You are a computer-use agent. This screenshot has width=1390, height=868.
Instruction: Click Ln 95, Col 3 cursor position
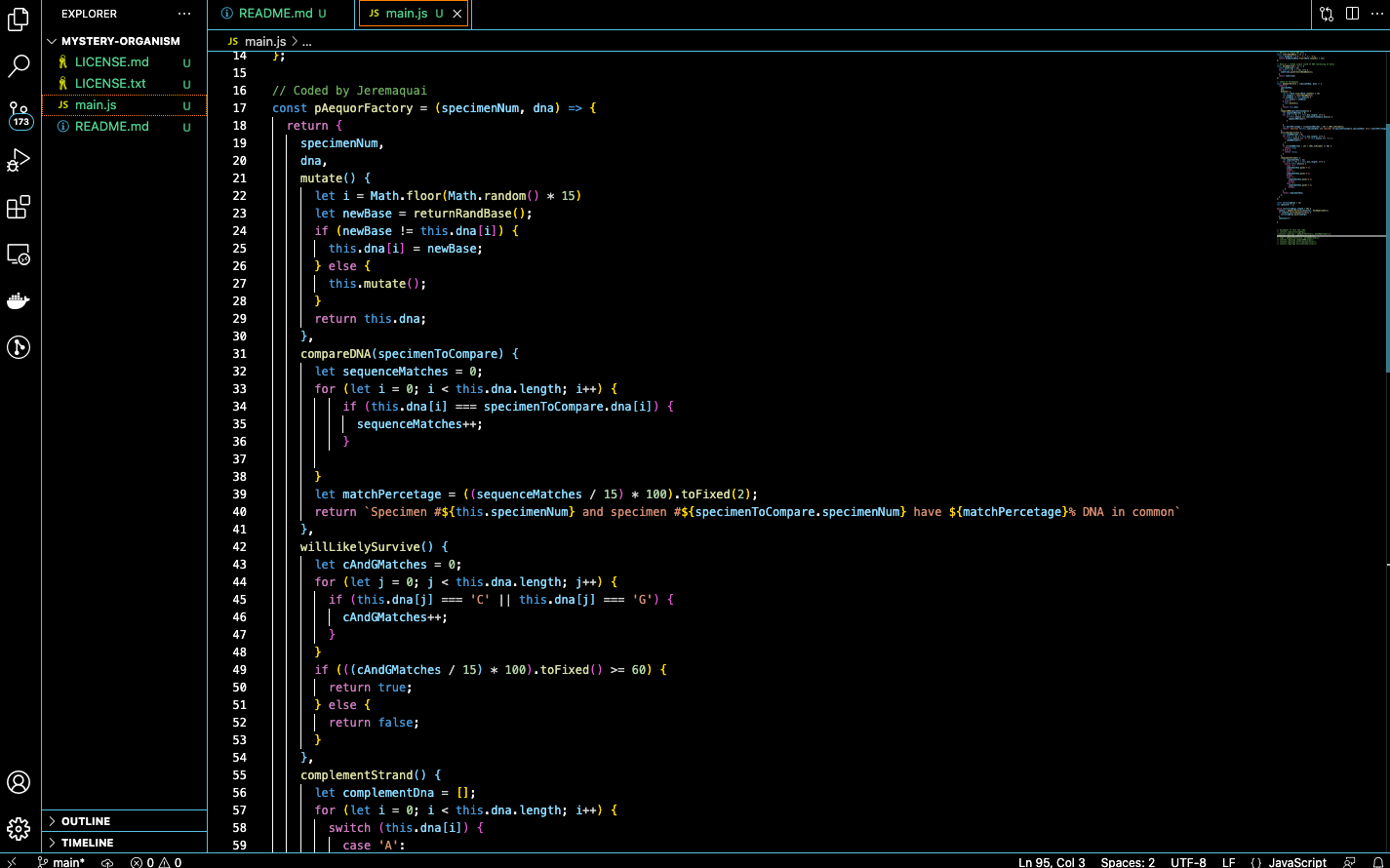tap(1052, 862)
